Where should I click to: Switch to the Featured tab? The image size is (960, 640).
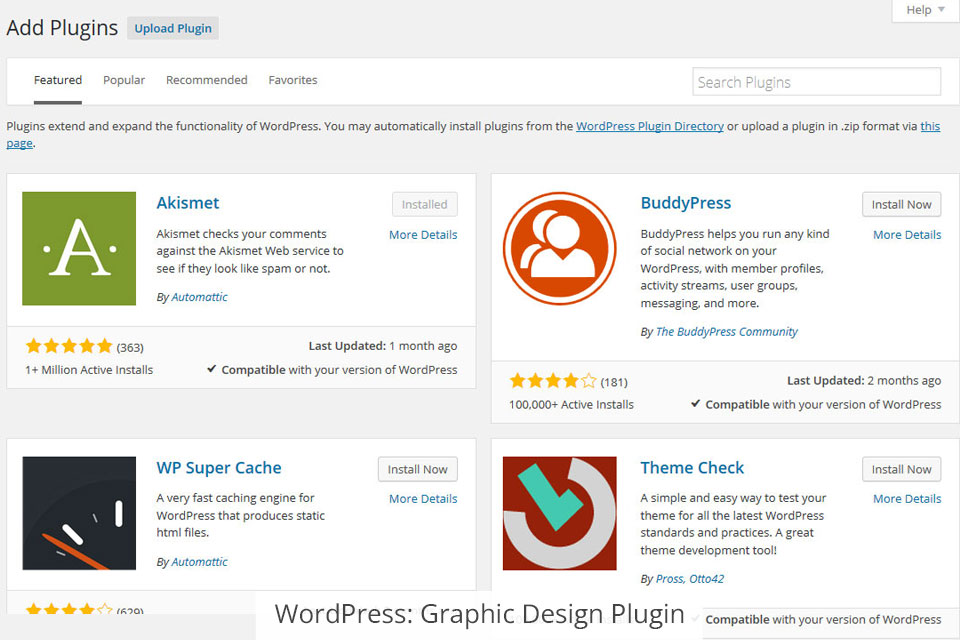coord(58,80)
